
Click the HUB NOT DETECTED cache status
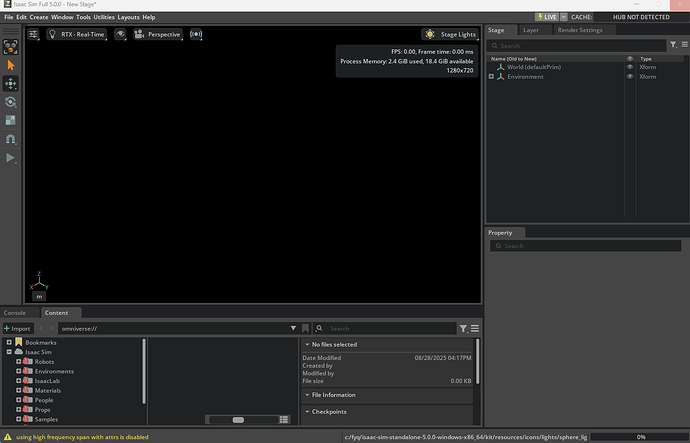pos(641,17)
